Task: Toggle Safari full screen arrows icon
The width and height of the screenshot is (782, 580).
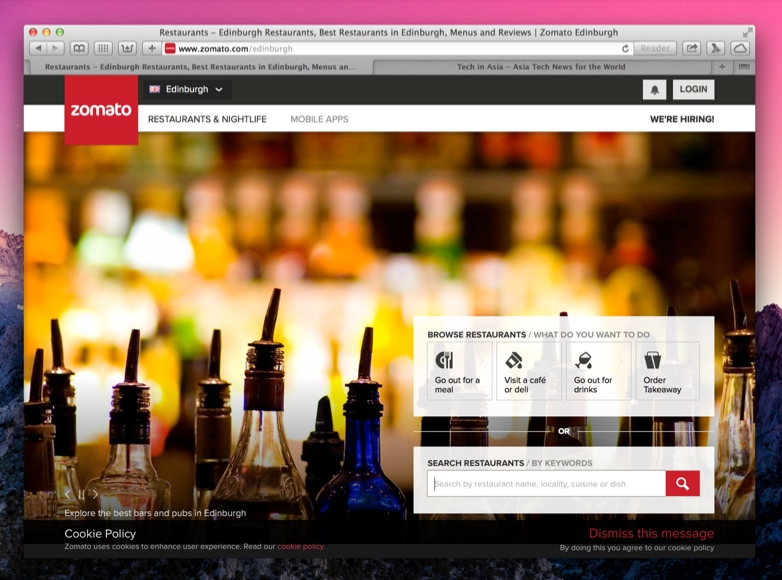Action: (747, 33)
